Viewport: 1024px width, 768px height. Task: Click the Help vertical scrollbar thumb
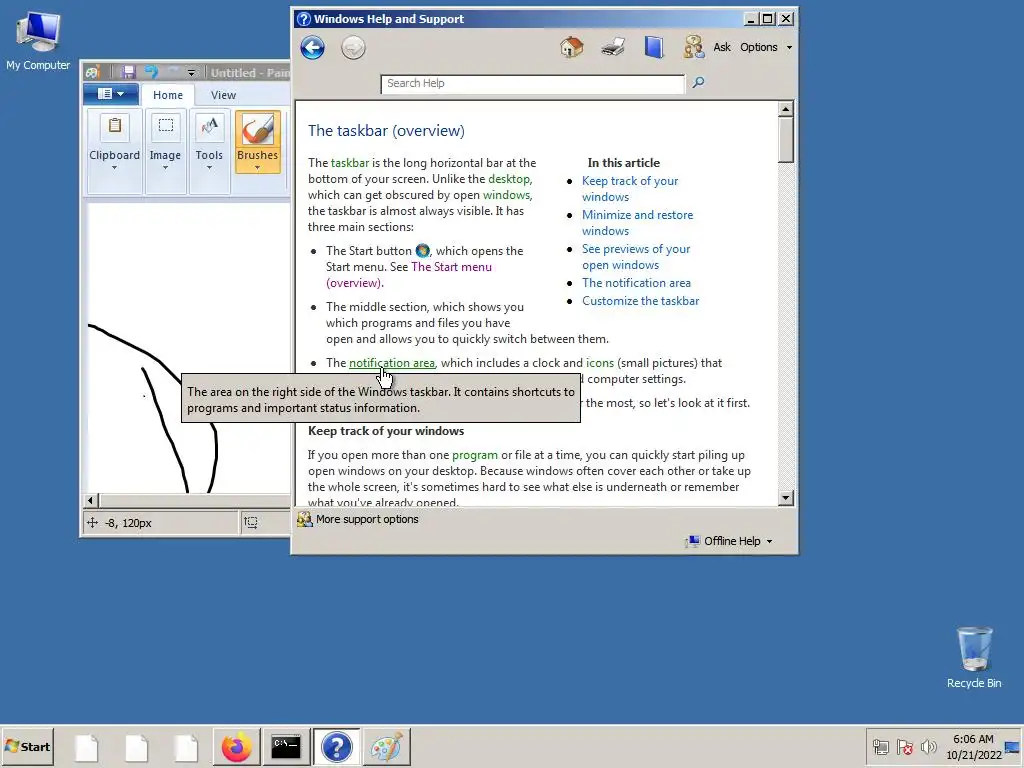(786, 140)
